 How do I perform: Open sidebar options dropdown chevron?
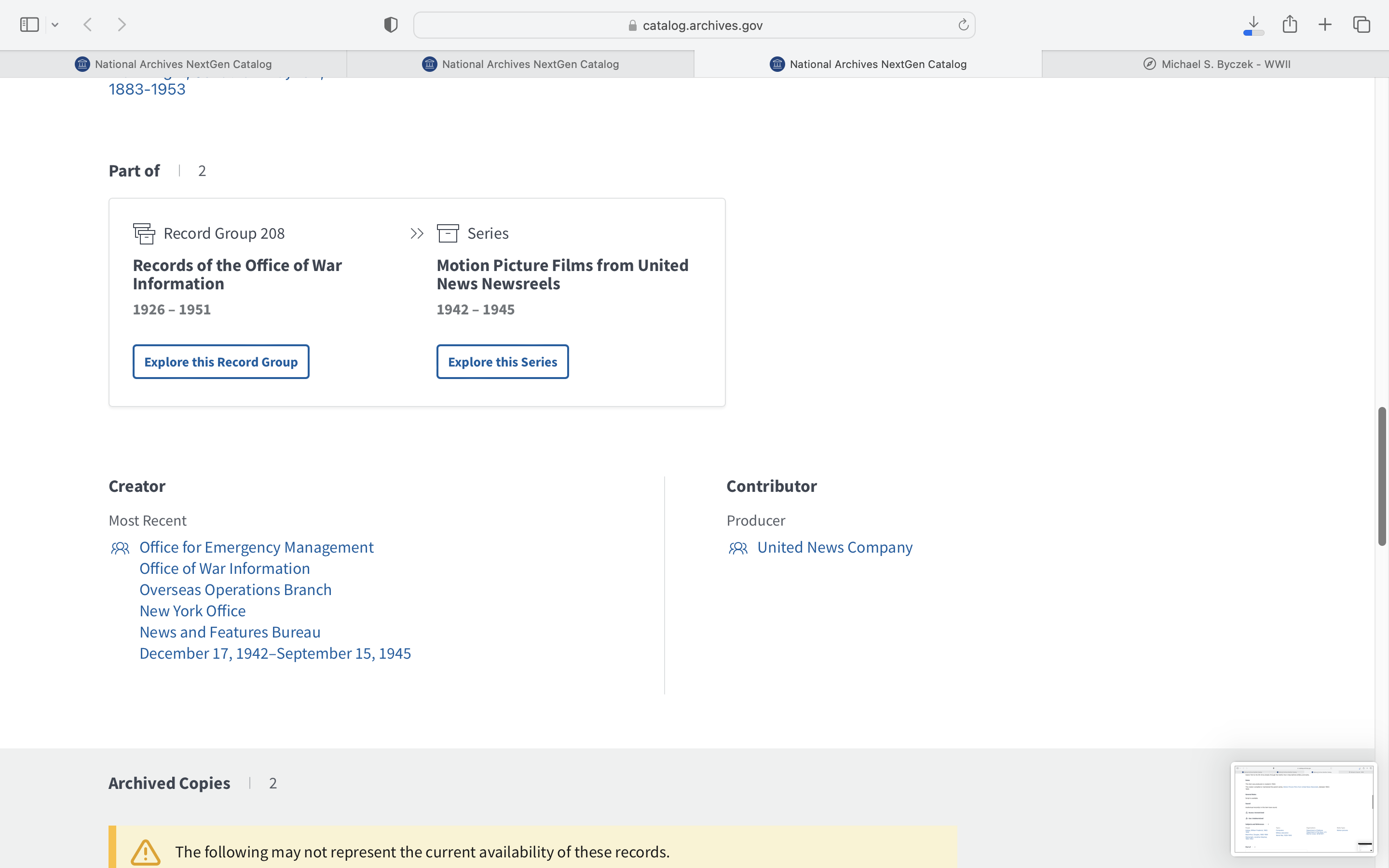coord(55,25)
